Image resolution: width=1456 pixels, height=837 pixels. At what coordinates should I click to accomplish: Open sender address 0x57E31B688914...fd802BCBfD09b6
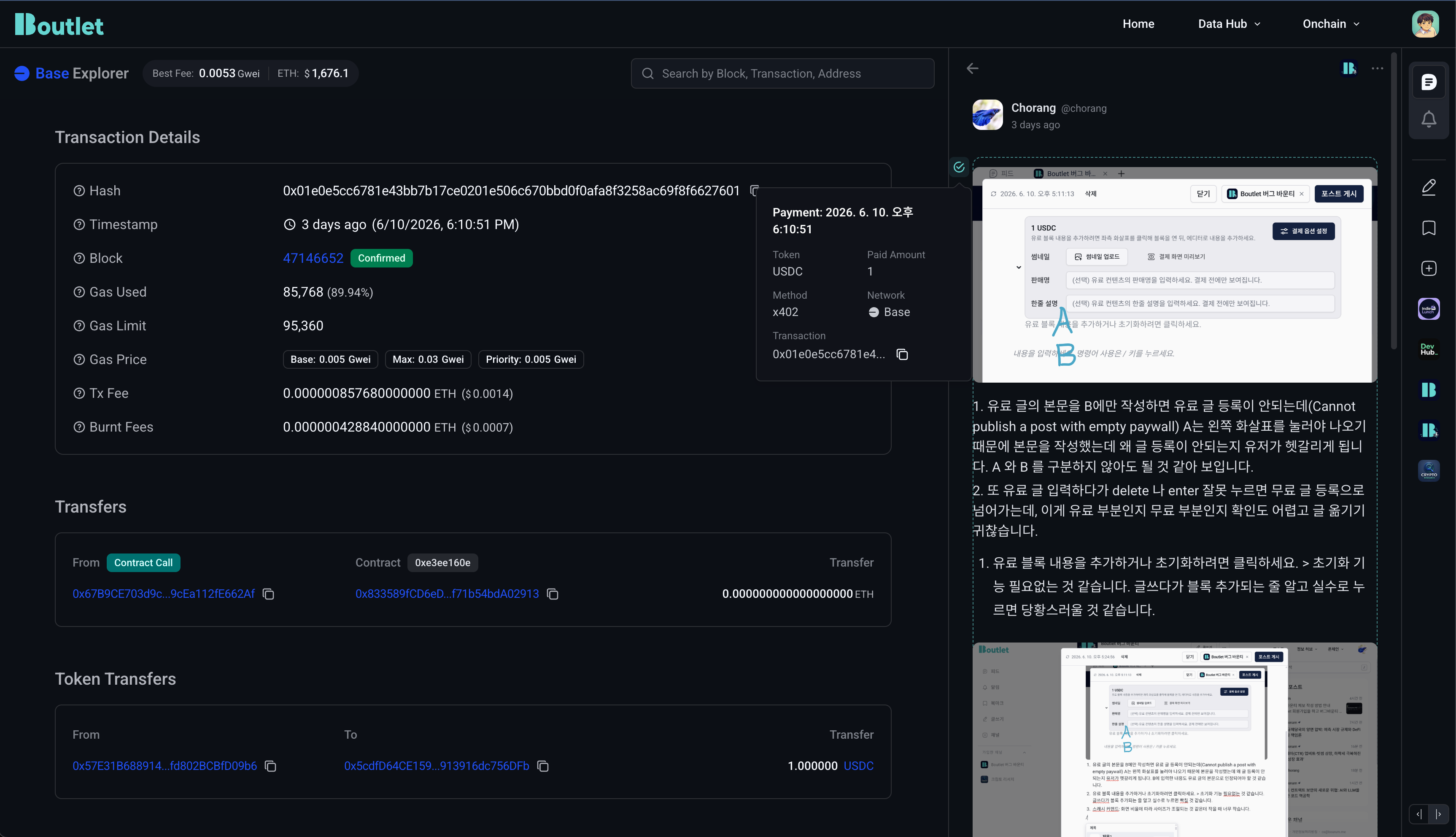coord(165,766)
